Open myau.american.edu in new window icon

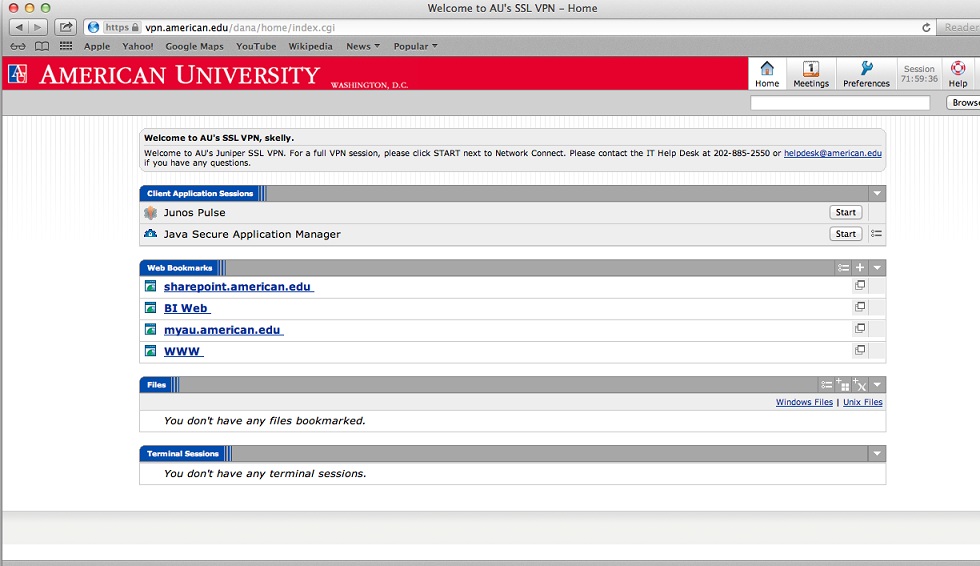(860, 328)
